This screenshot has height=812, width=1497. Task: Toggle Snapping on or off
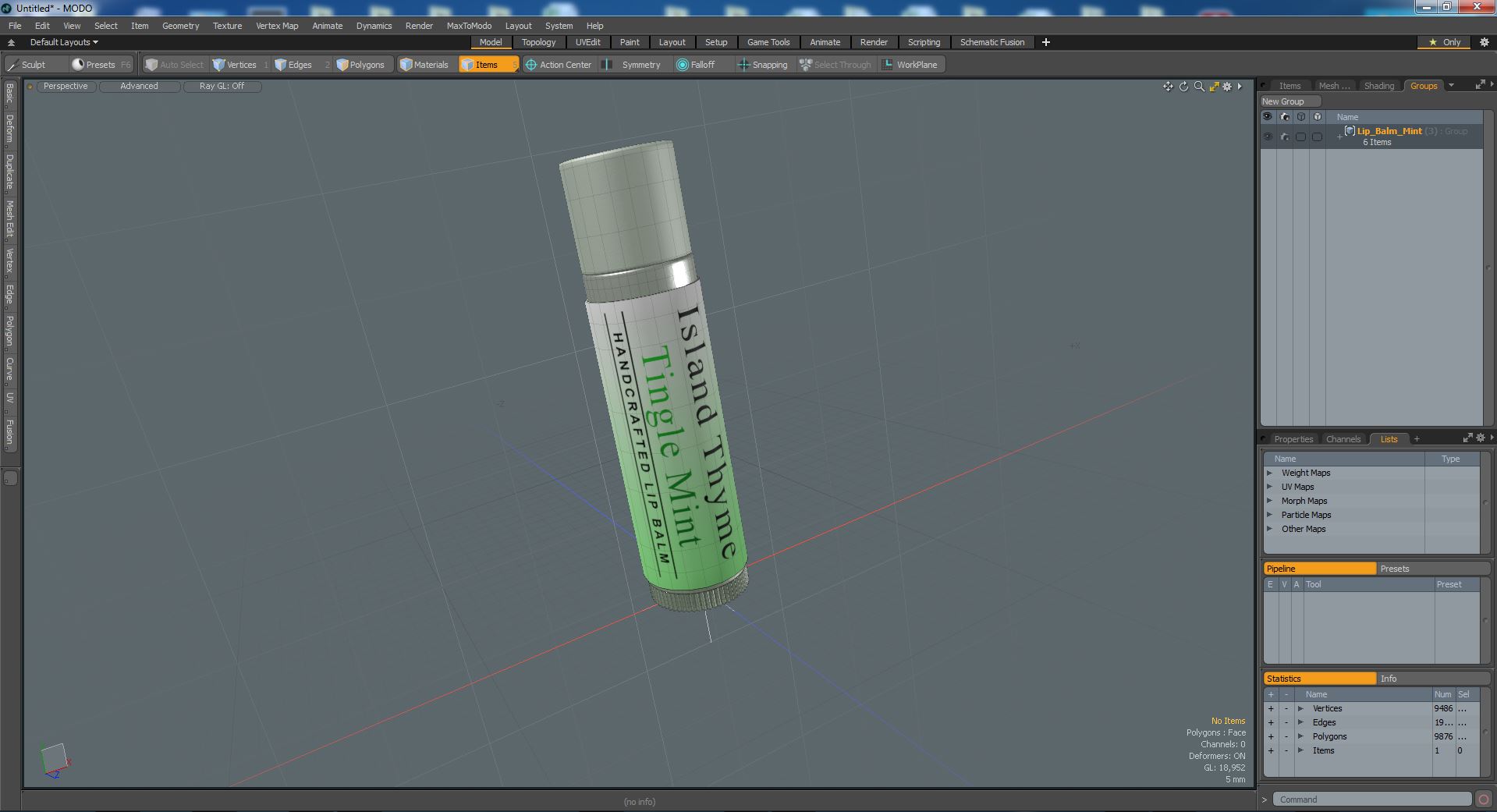coord(763,65)
